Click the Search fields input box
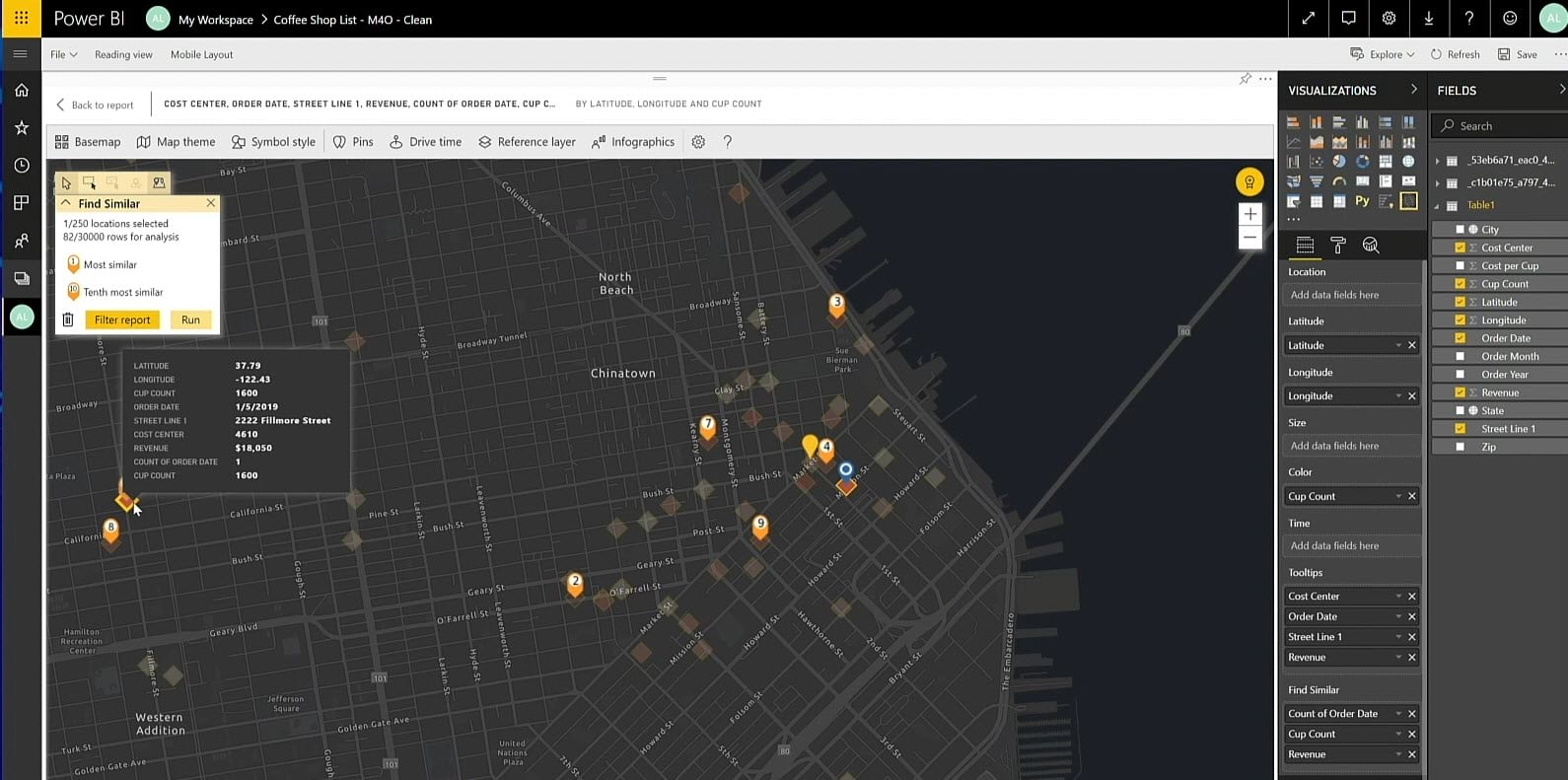The height and width of the screenshot is (780, 1568). click(x=1504, y=126)
